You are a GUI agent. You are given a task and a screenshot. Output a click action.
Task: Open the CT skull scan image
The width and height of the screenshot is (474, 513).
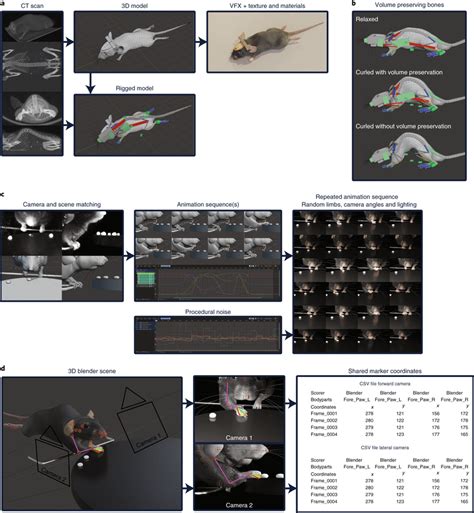click(32, 109)
